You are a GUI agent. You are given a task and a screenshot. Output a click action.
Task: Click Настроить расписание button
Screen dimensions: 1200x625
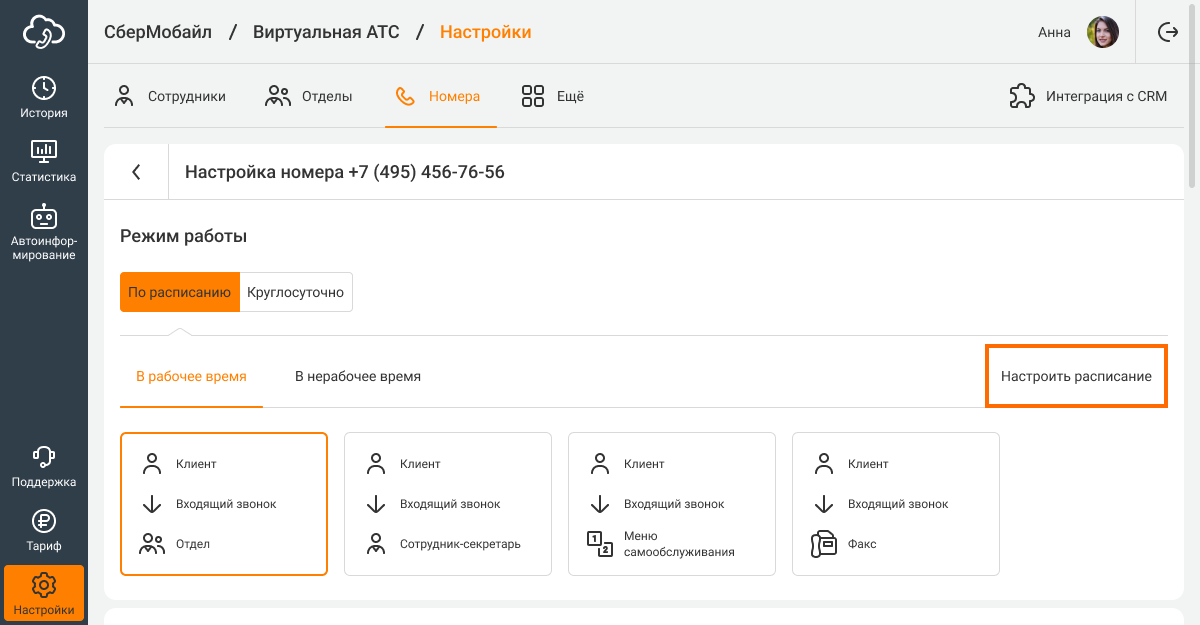click(x=1076, y=377)
